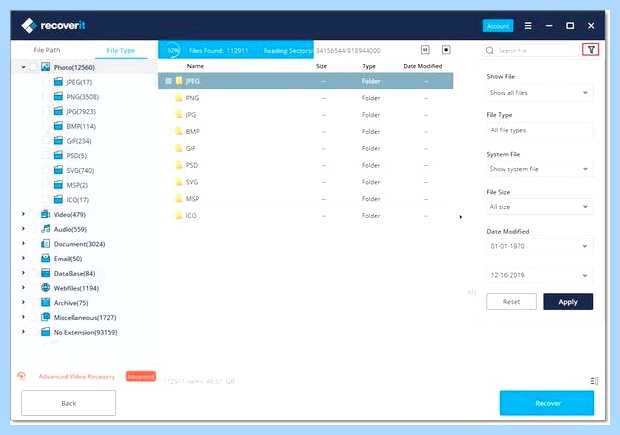Click the BMP folder icon in file list
Image resolution: width=620 pixels, height=435 pixels.
[x=179, y=131]
